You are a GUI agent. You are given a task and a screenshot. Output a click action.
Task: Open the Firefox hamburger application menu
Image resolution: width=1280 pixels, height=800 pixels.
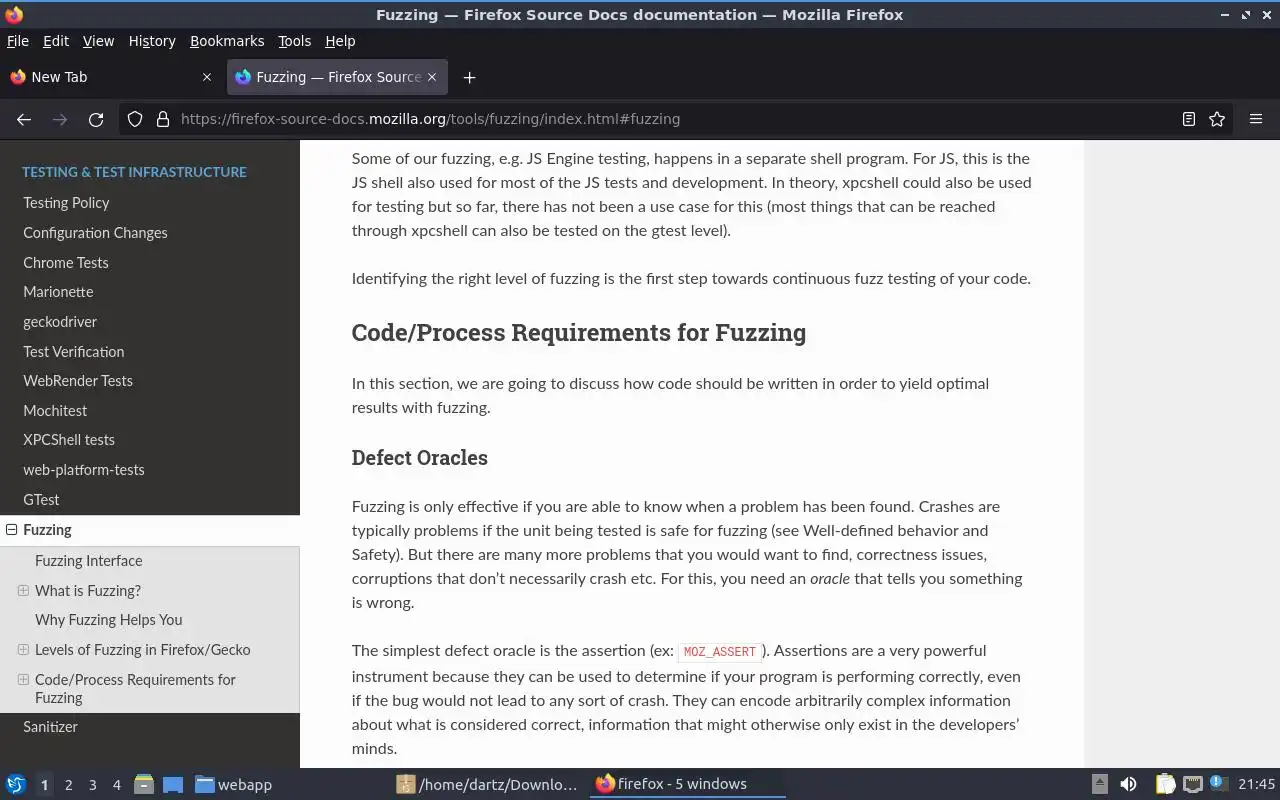pos(1256,119)
